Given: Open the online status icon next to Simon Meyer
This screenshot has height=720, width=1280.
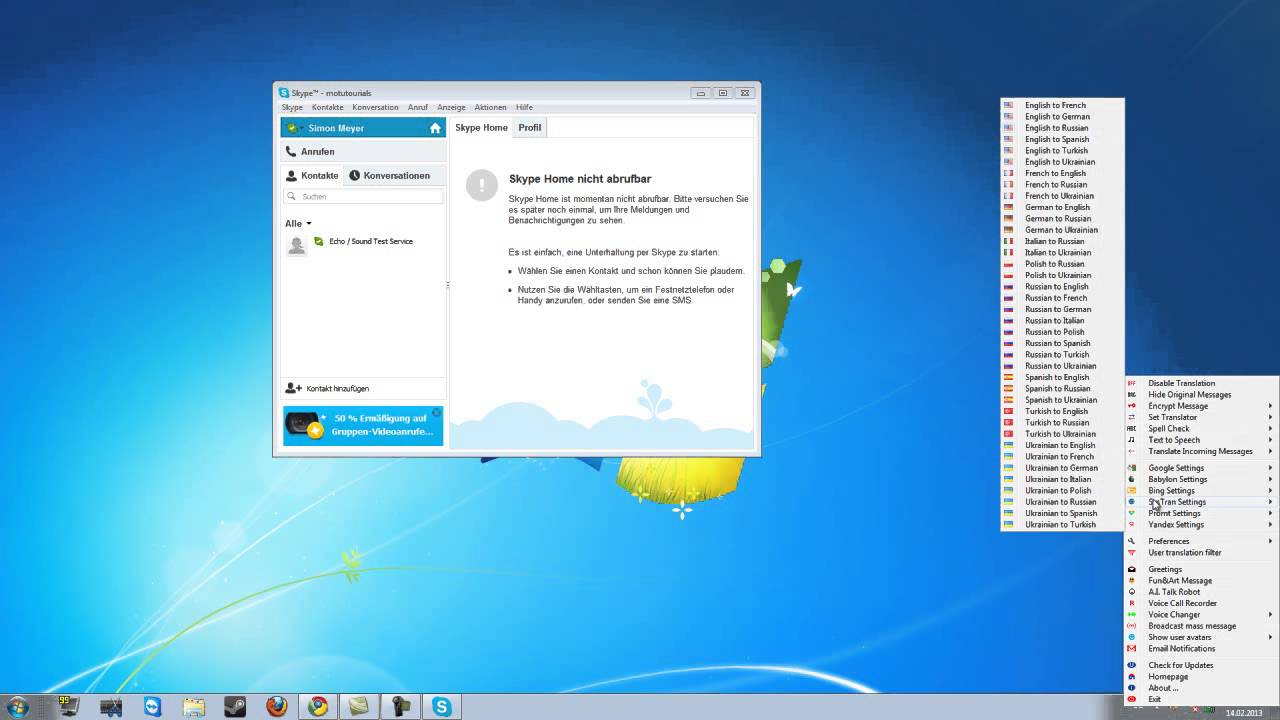Looking at the screenshot, I should tap(292, 128).
